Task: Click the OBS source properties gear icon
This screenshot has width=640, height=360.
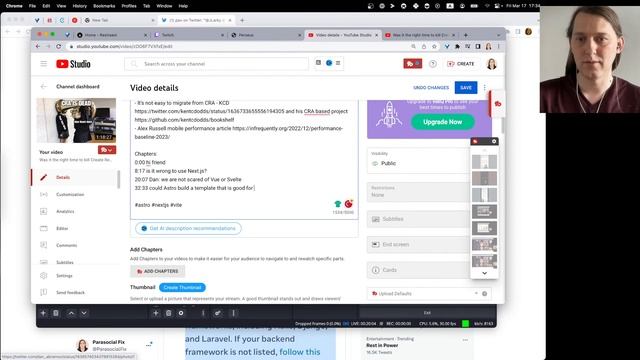Action: [x=181, y=313]
